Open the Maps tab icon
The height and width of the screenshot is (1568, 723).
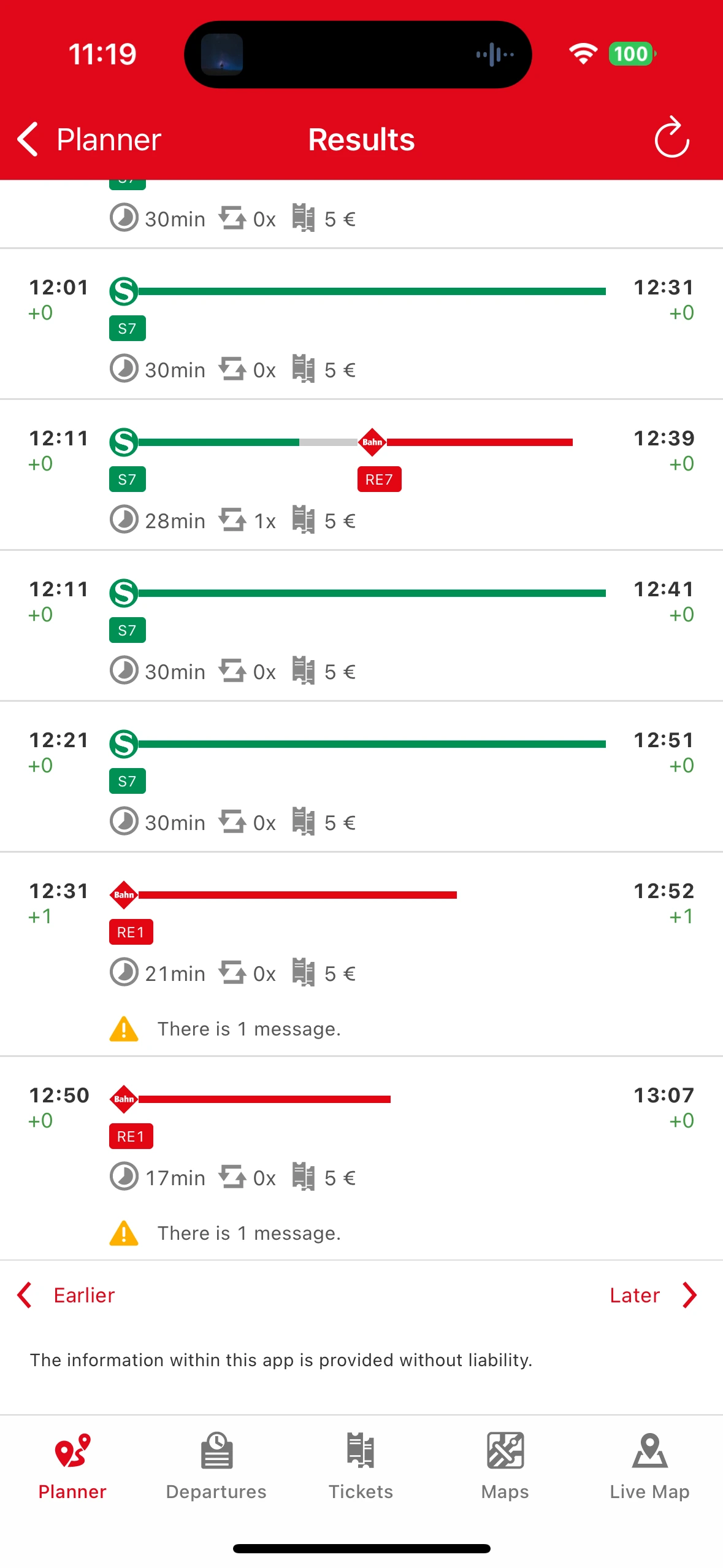[x=505, y=1451]
